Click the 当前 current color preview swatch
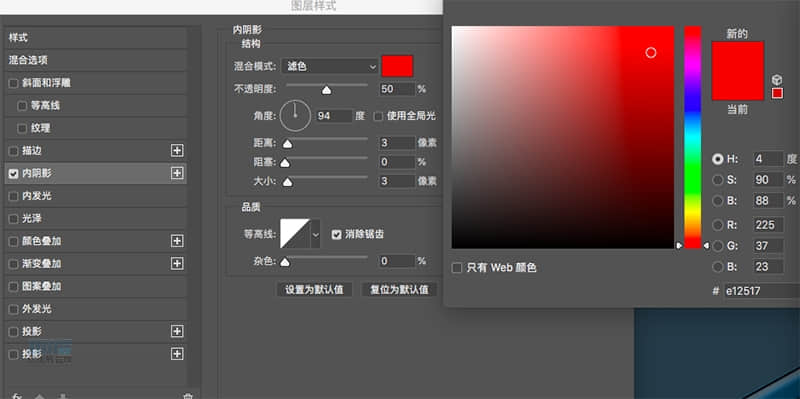 [x=737, y=86]
